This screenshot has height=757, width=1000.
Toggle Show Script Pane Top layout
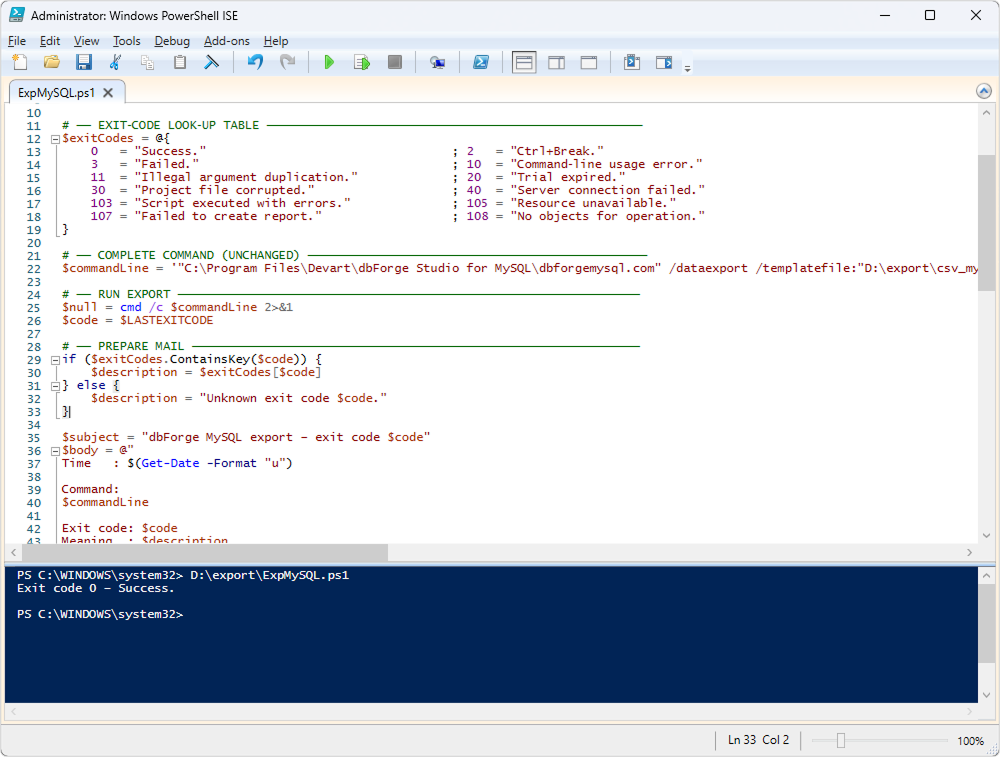[x=524, y=62]
